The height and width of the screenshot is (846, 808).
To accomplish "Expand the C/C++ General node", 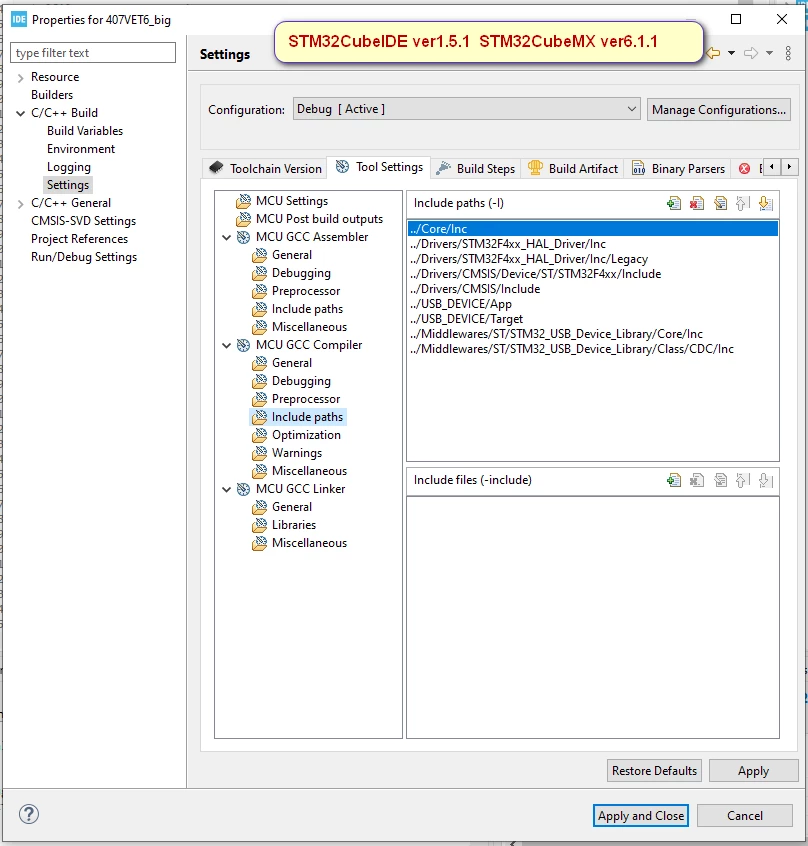I will [x=20, y=203].
